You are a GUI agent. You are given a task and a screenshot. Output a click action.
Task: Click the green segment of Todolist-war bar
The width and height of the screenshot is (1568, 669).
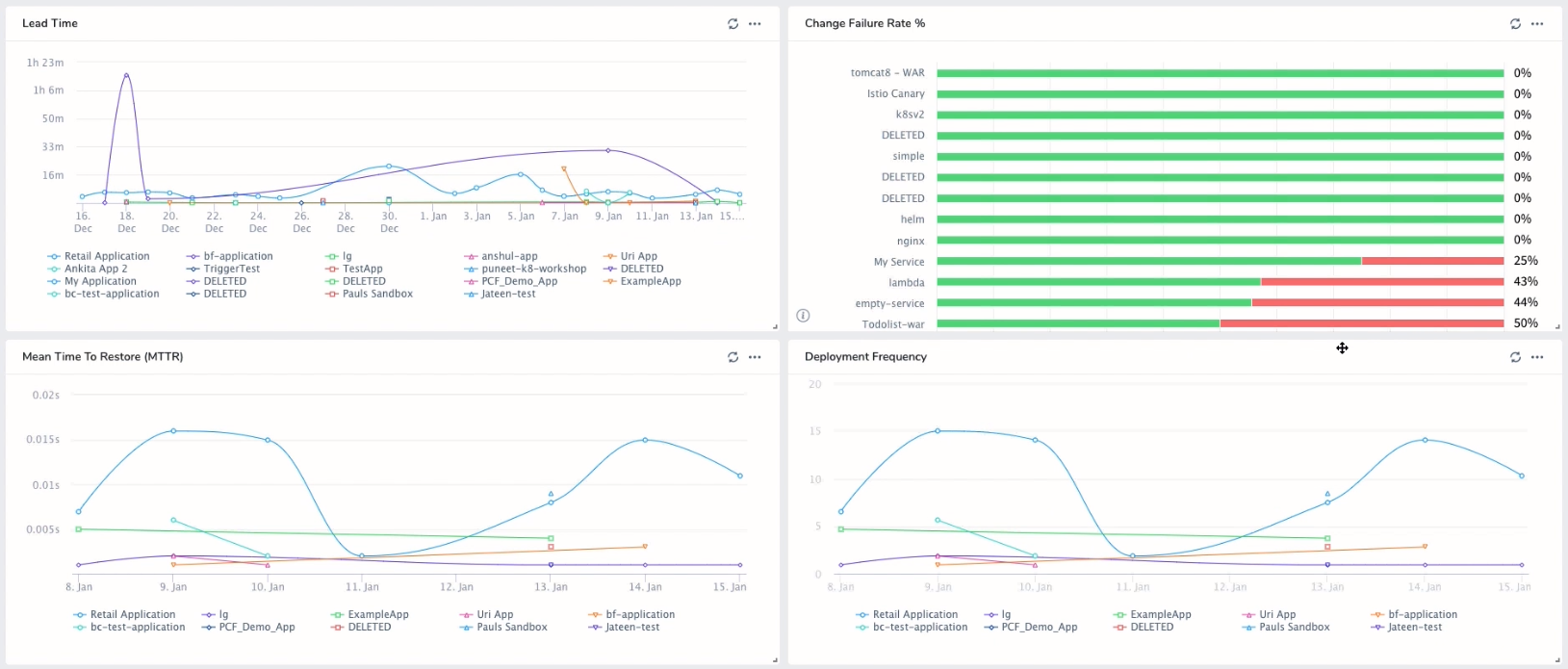pos(1079,323)
